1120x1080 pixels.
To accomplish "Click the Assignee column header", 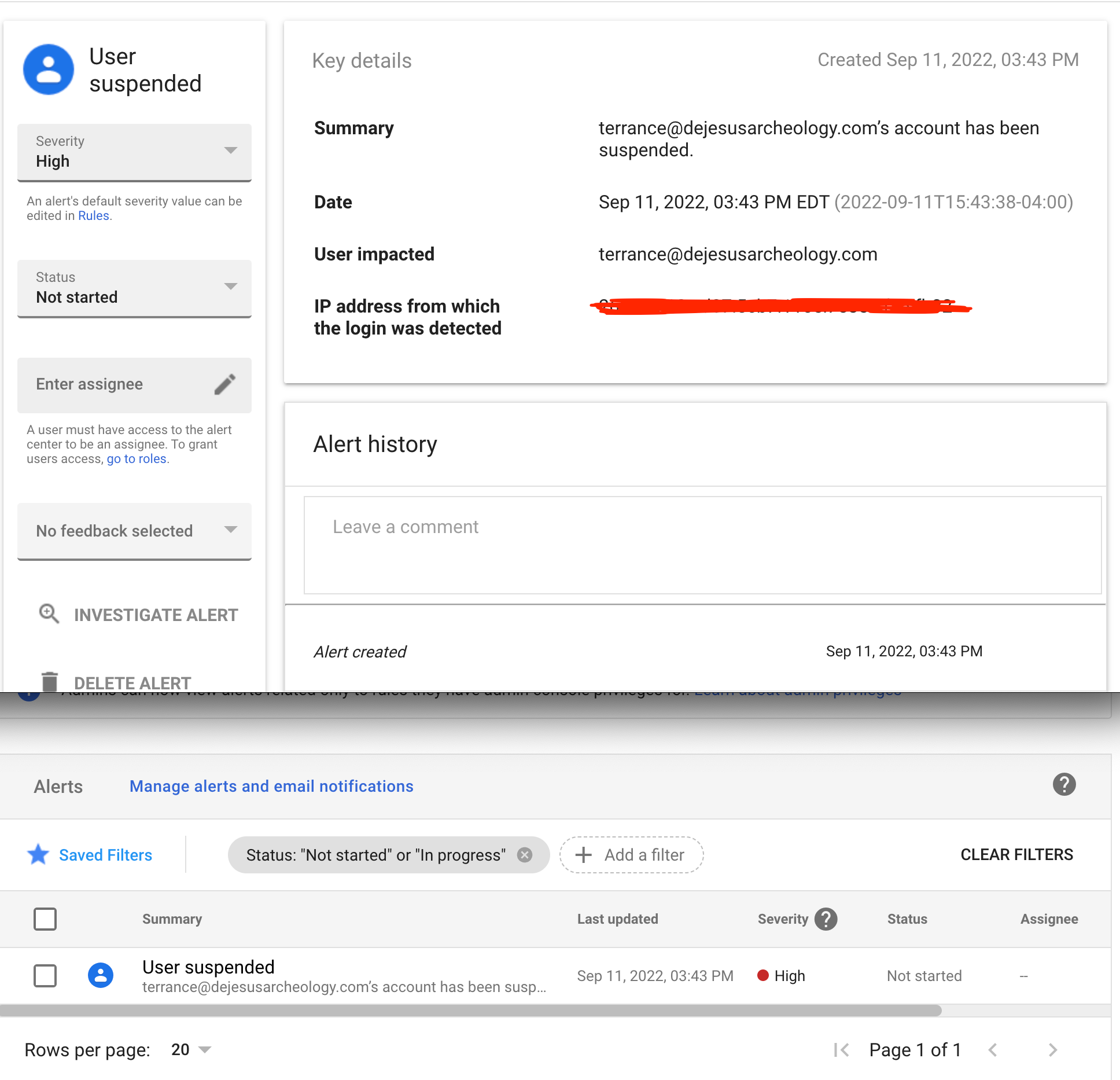I will point(1049,919).
